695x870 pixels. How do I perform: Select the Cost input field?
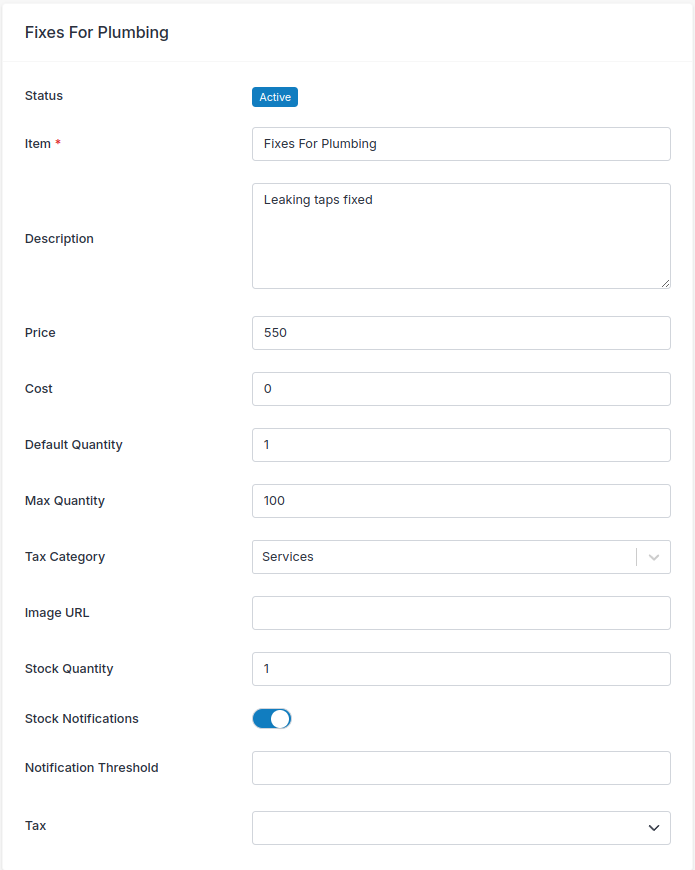461,389
